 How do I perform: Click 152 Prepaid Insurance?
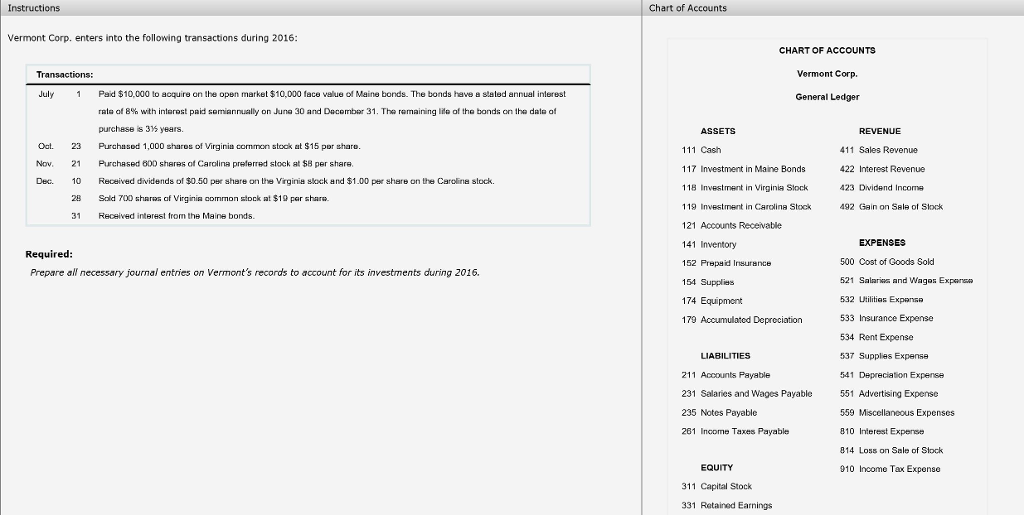(726, 263)
